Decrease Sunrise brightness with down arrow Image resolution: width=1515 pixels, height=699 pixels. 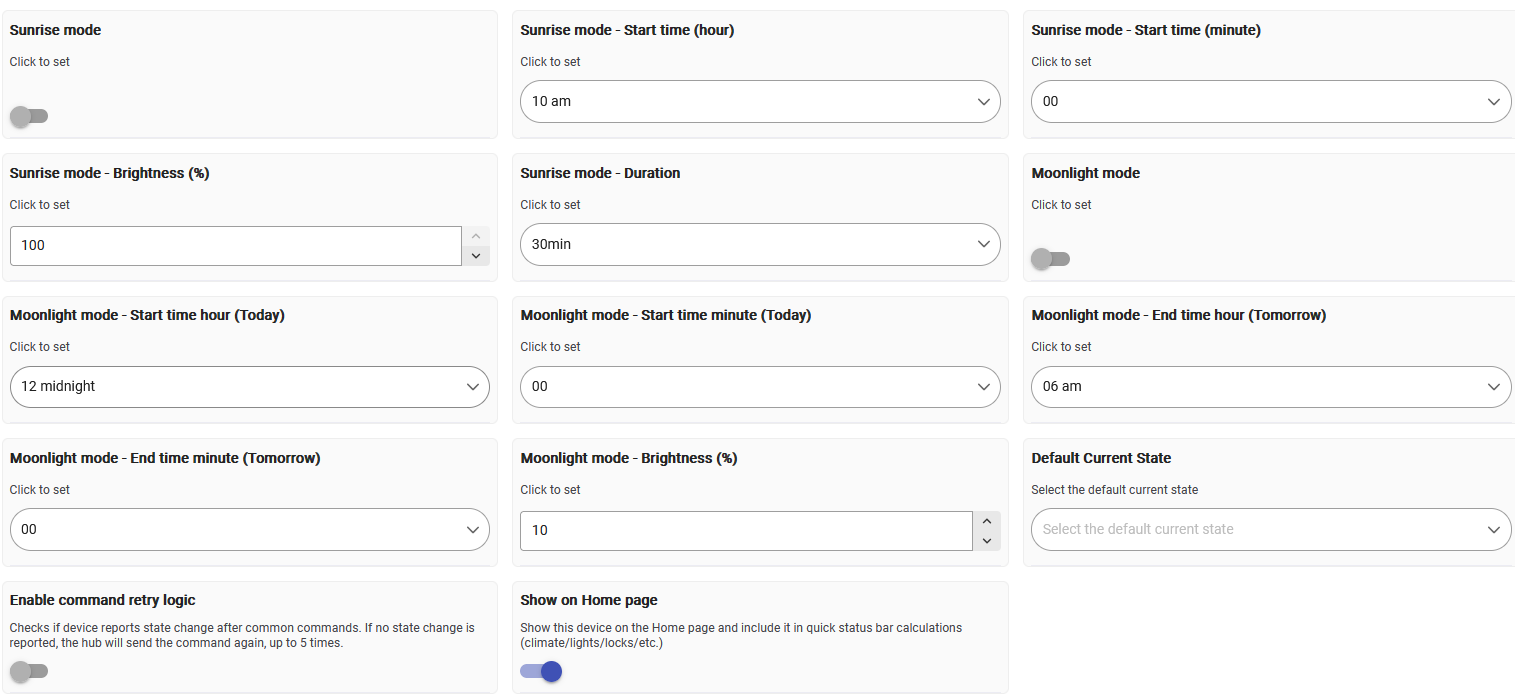pos(476,256)
